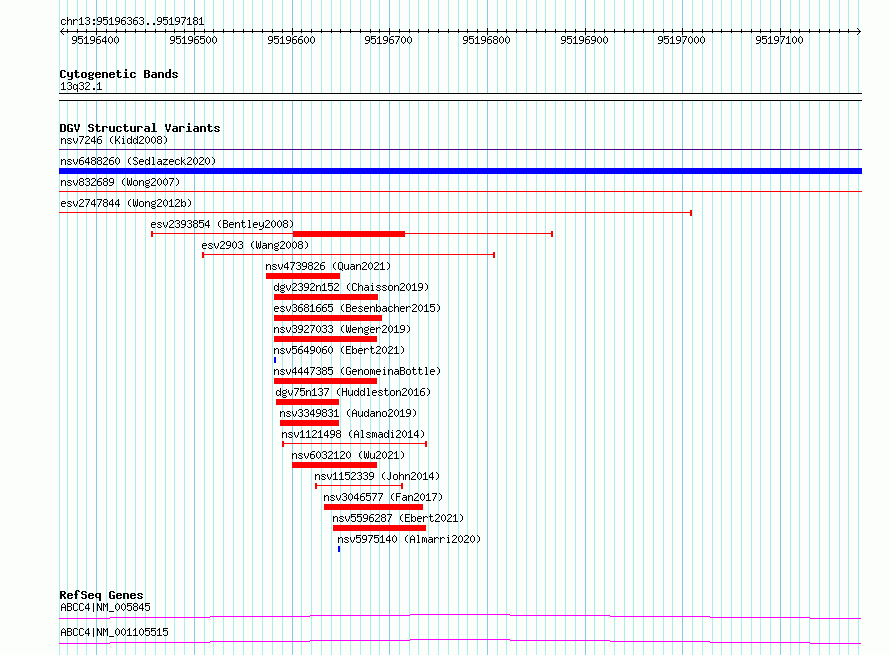
Task: Click the 95196600 ruler tick label
Action: coord(291,40)
